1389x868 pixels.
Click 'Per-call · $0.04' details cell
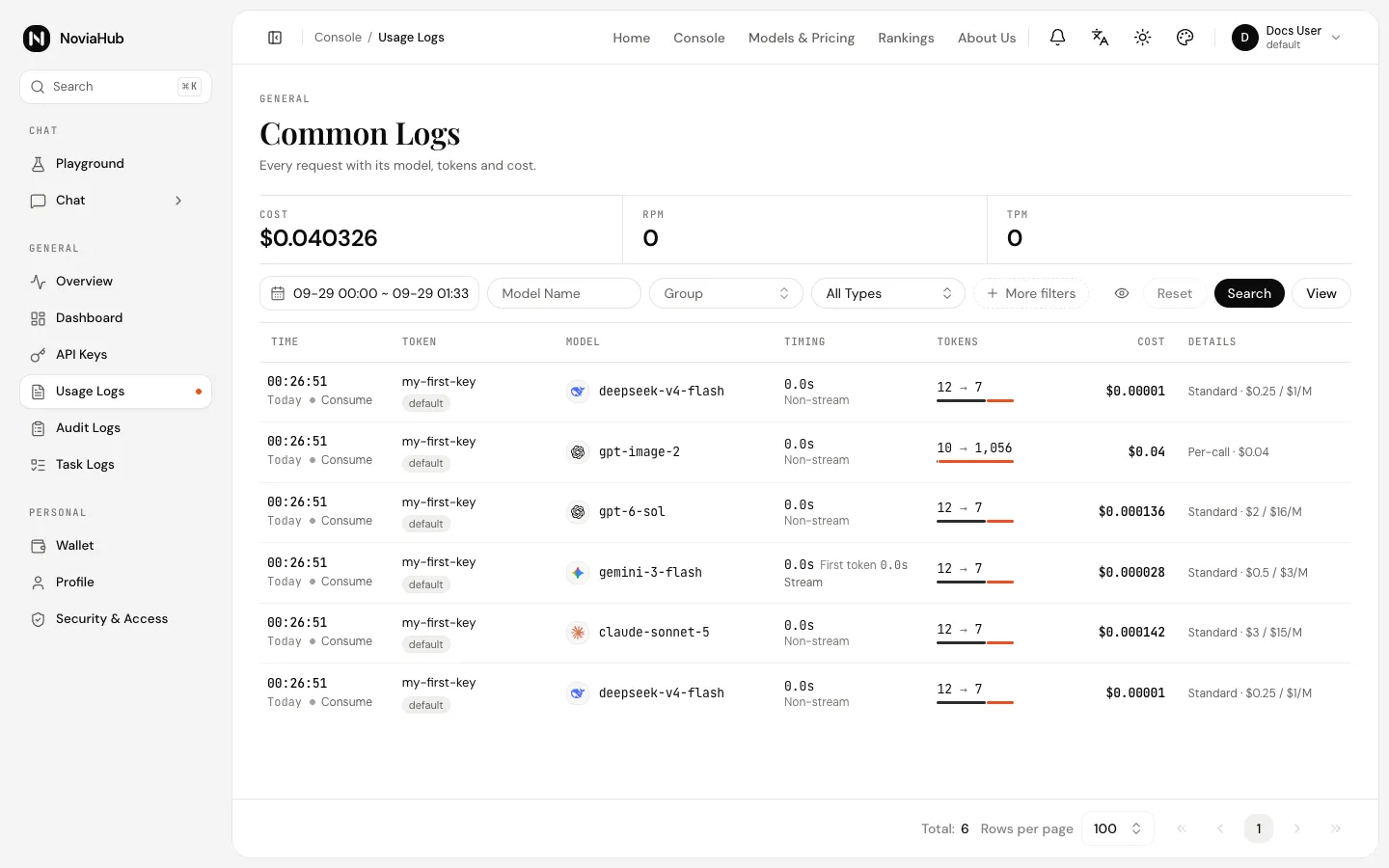click(x=1228, y=451)
